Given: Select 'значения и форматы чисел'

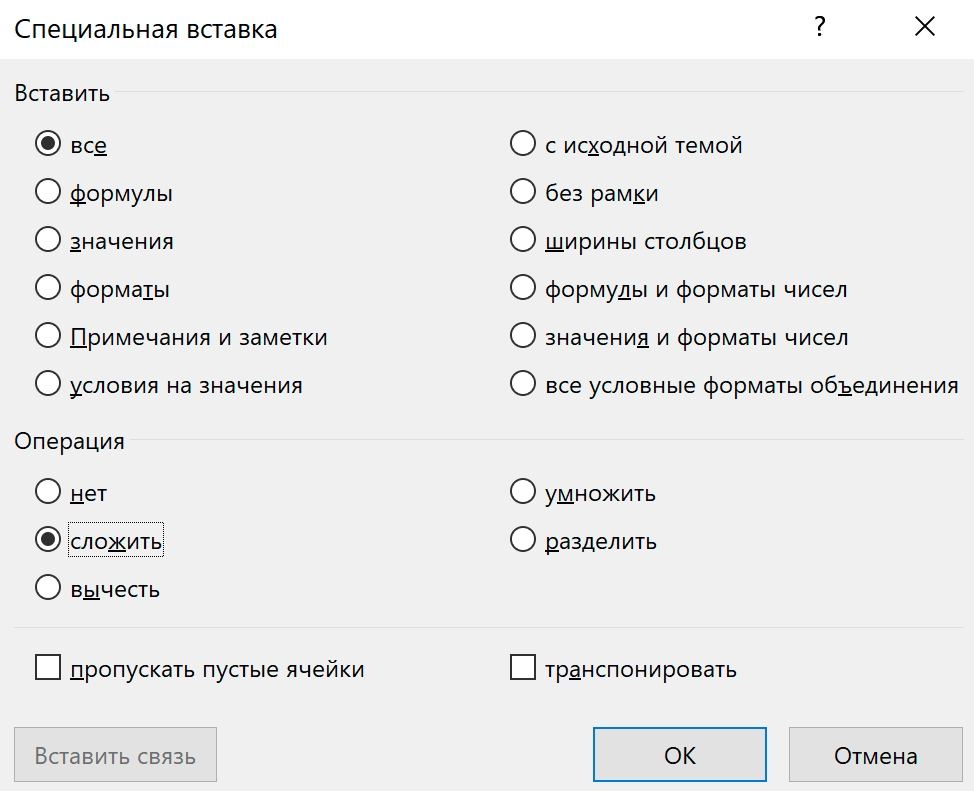Looking at the screenshot, I should (523, 337).
